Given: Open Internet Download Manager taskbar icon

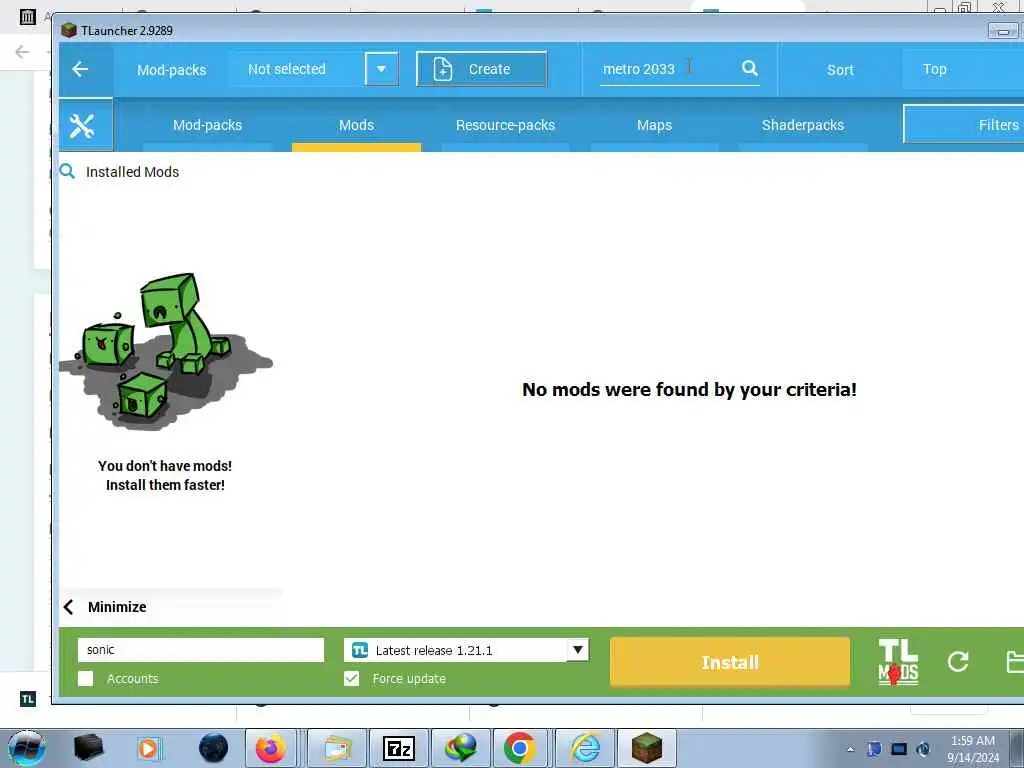Looking at the screenshot, I should point(460,748).
